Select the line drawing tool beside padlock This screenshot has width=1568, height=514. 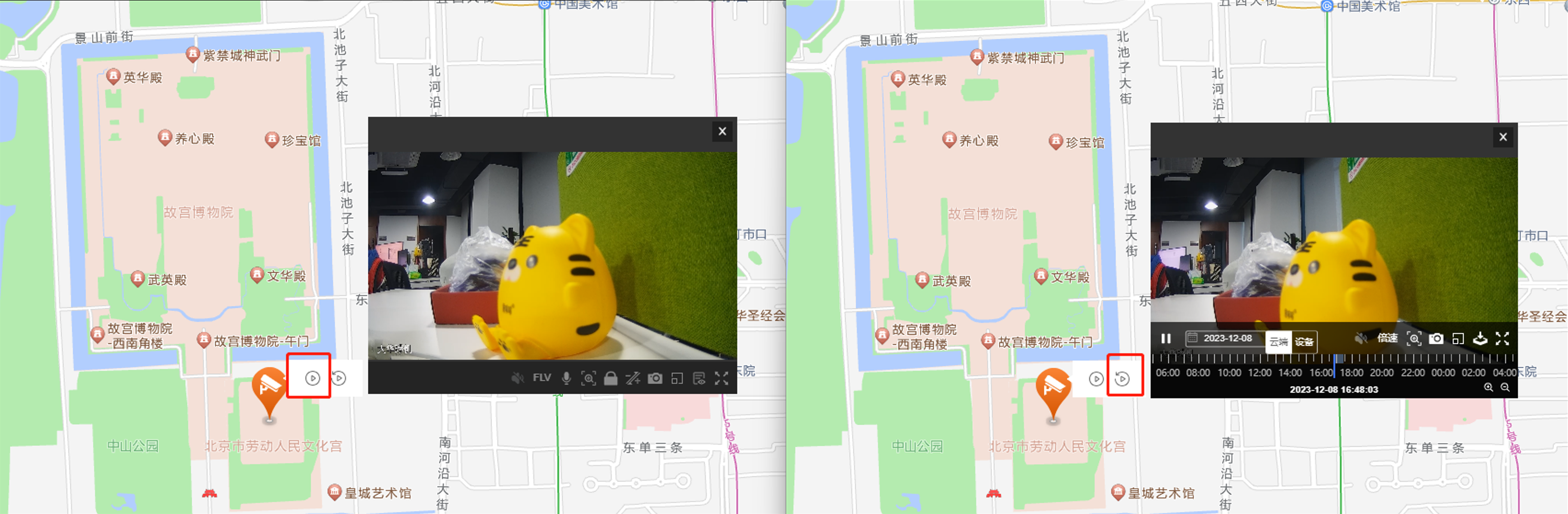(633, 378)
